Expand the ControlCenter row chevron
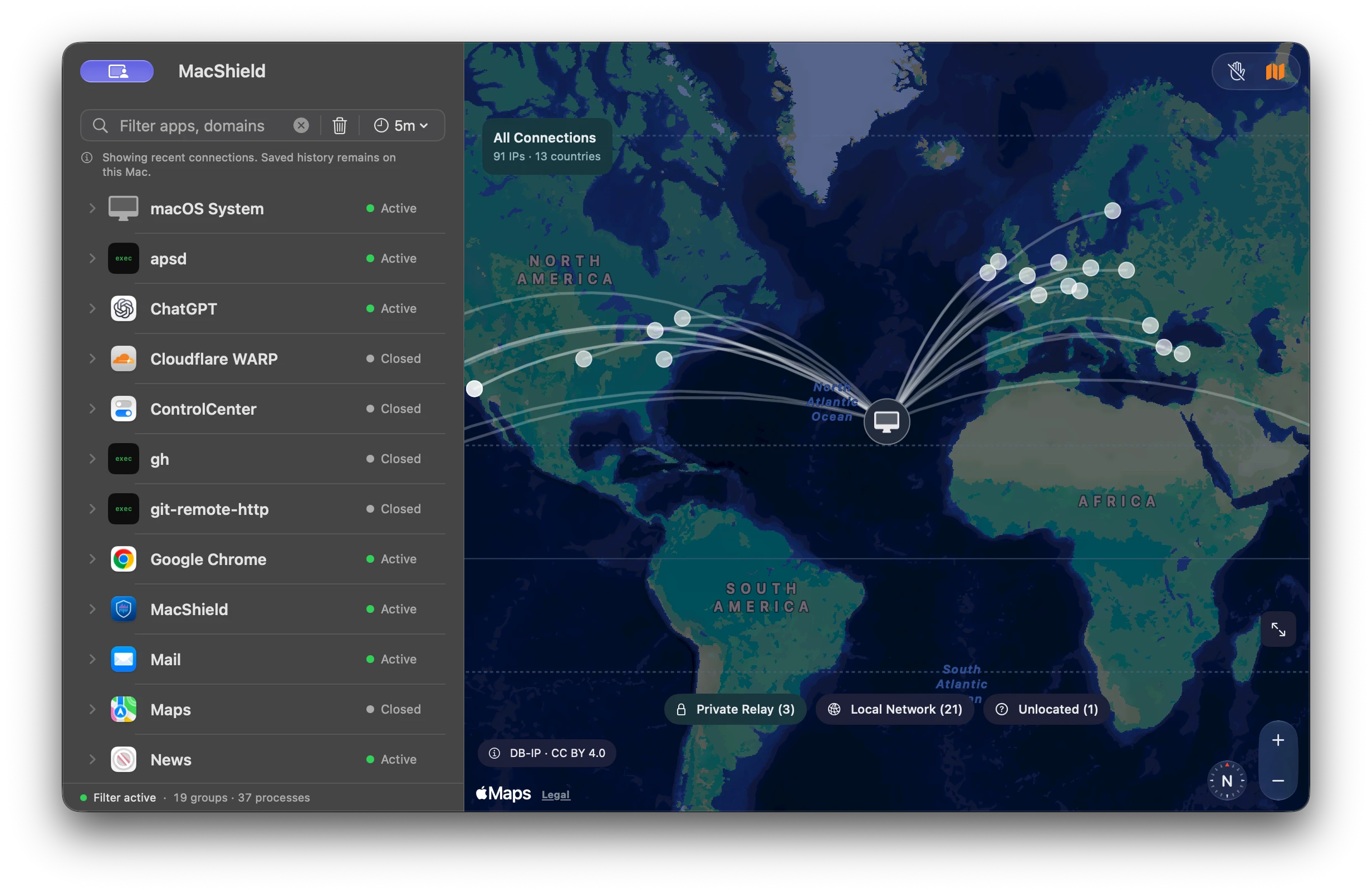1372x894 pixels. tap(92, 409)
